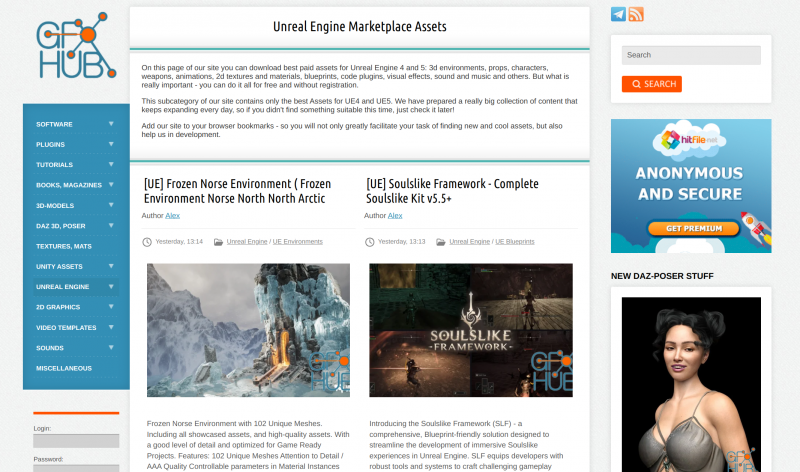Open the Telegram channel icon
Image resolution: width=800 pixels, height=472 pixels.
point(619,14)
